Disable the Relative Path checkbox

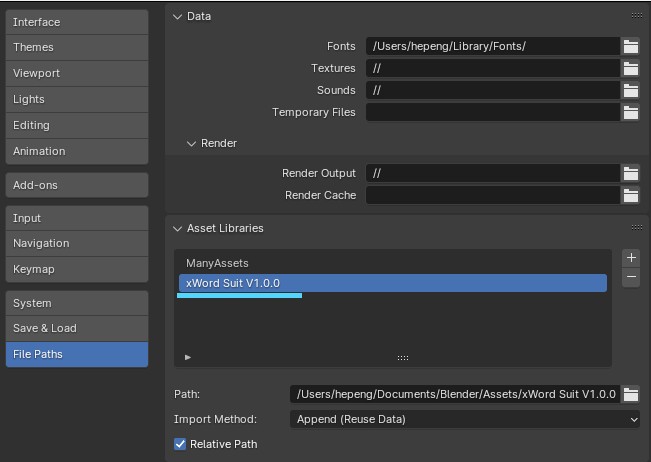click(181, 444)
